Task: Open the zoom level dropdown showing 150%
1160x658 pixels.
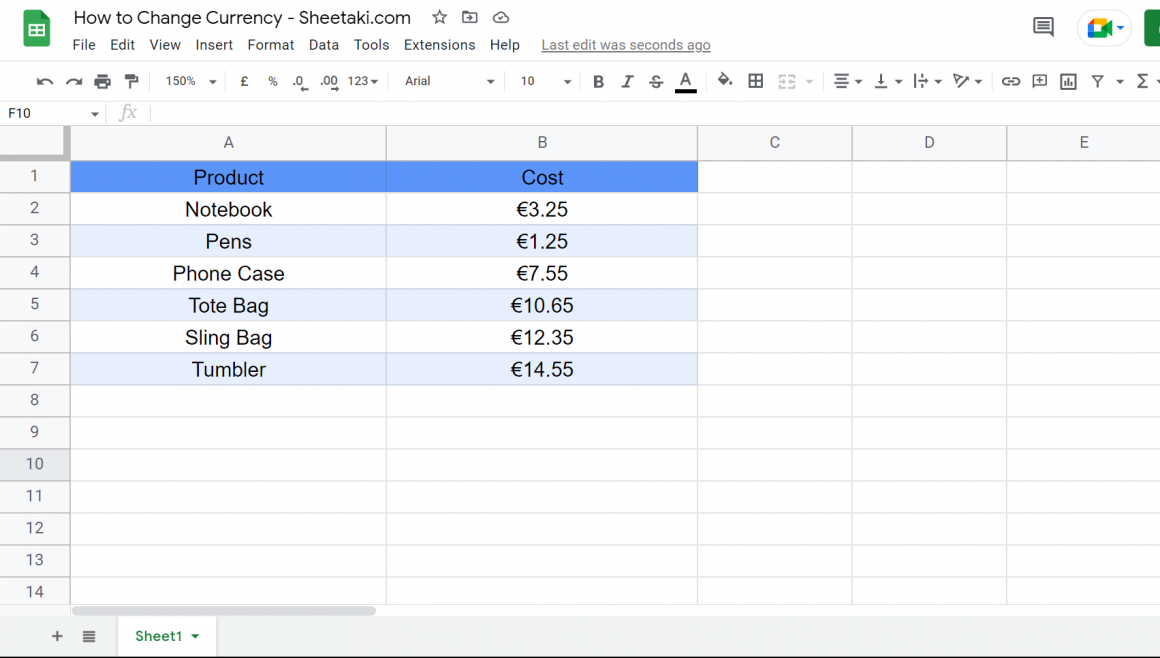Action: (189, 81)
